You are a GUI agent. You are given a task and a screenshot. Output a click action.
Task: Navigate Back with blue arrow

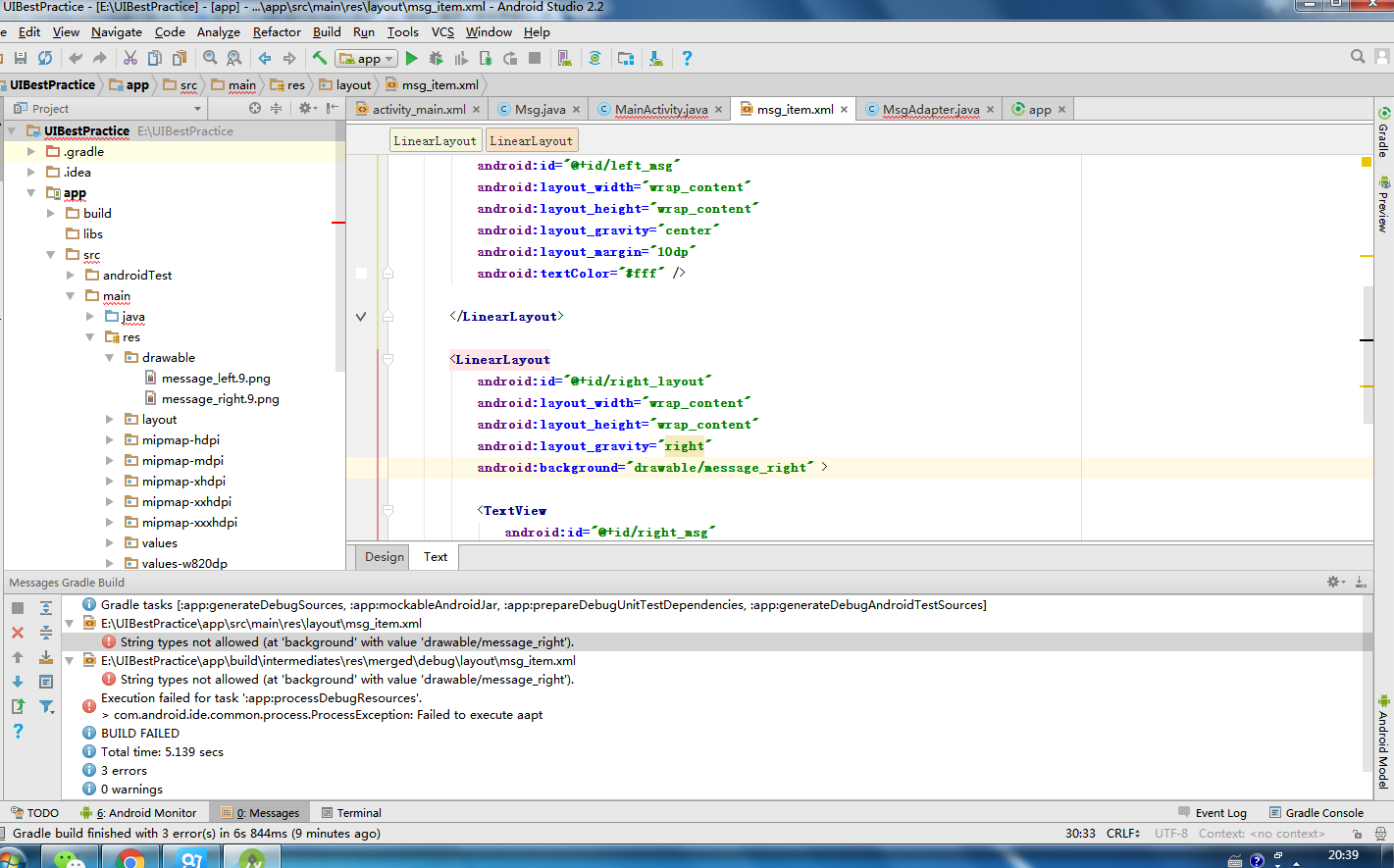pos(265,58)
